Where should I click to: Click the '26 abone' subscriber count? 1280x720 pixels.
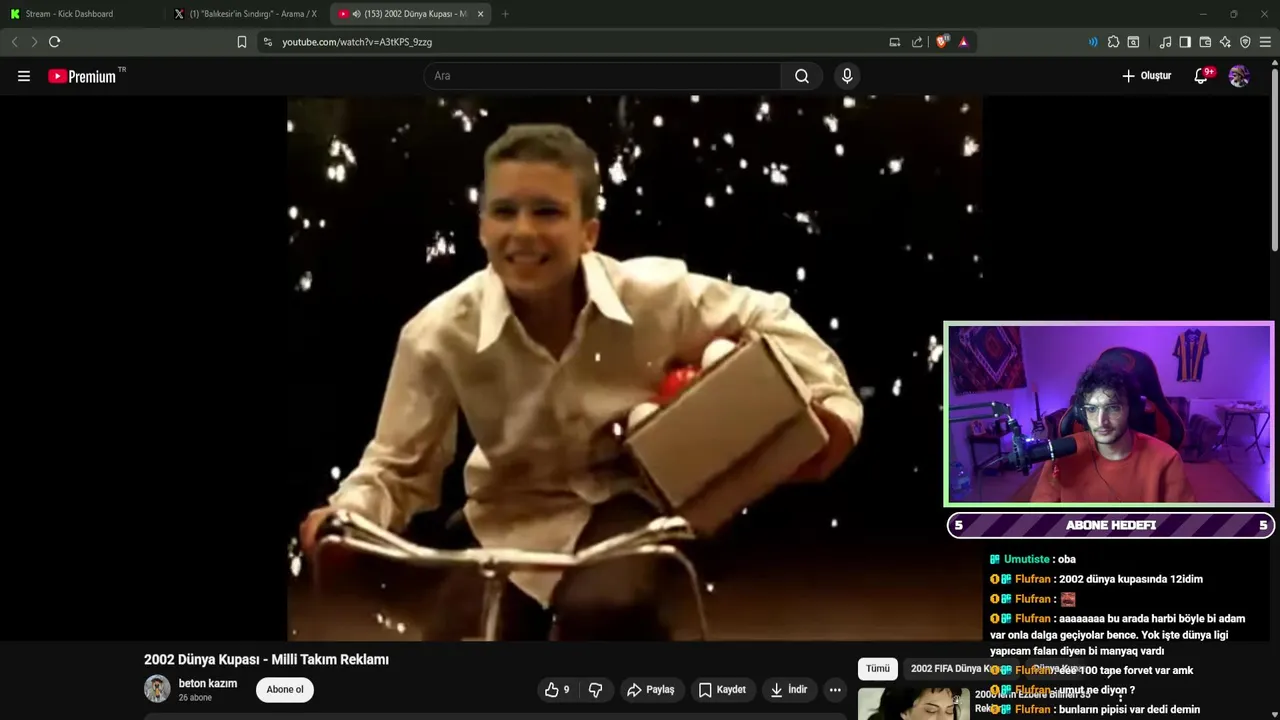[x=195, y=698]
